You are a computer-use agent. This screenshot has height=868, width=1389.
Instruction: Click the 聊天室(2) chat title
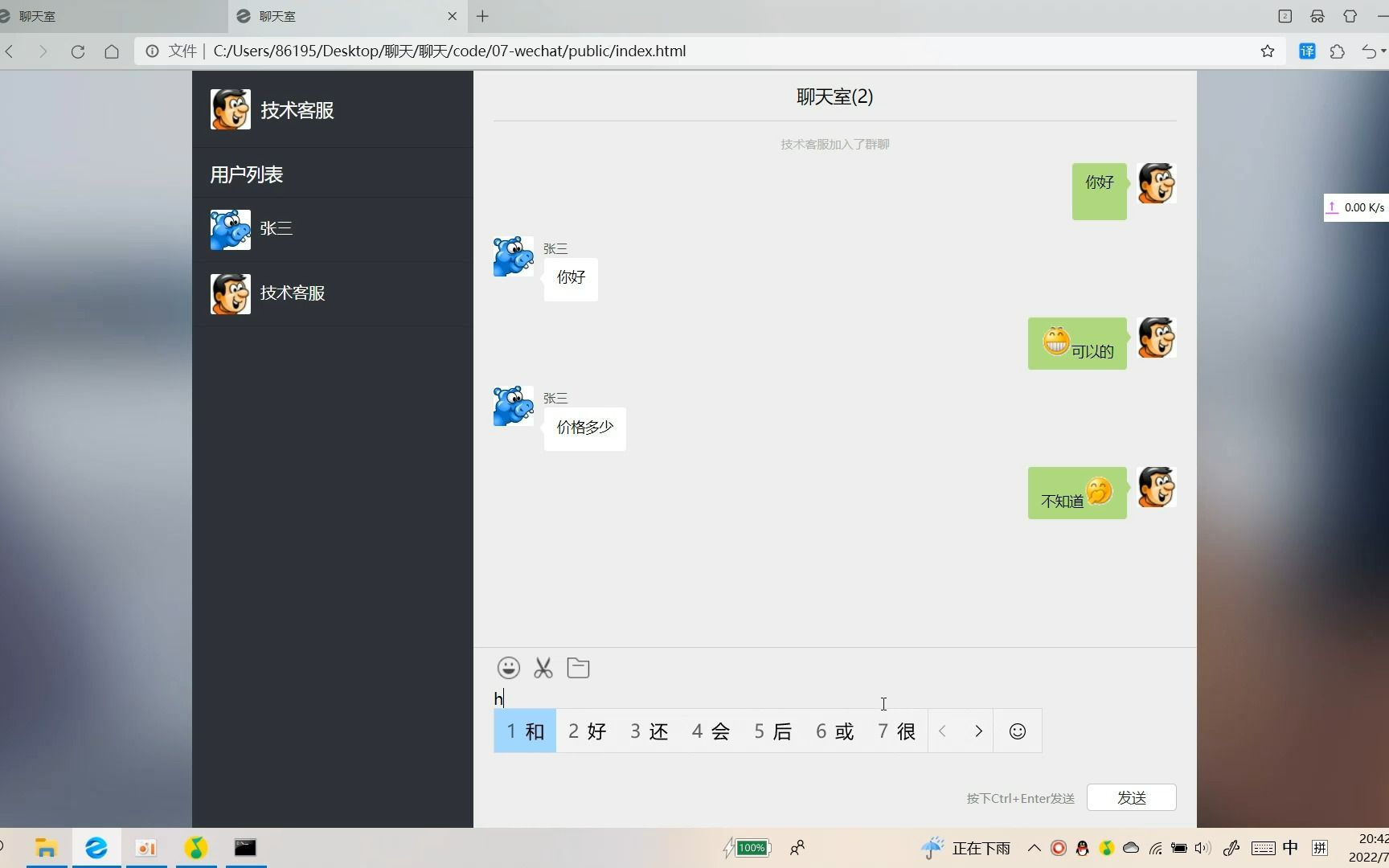(x=834, y=96)
